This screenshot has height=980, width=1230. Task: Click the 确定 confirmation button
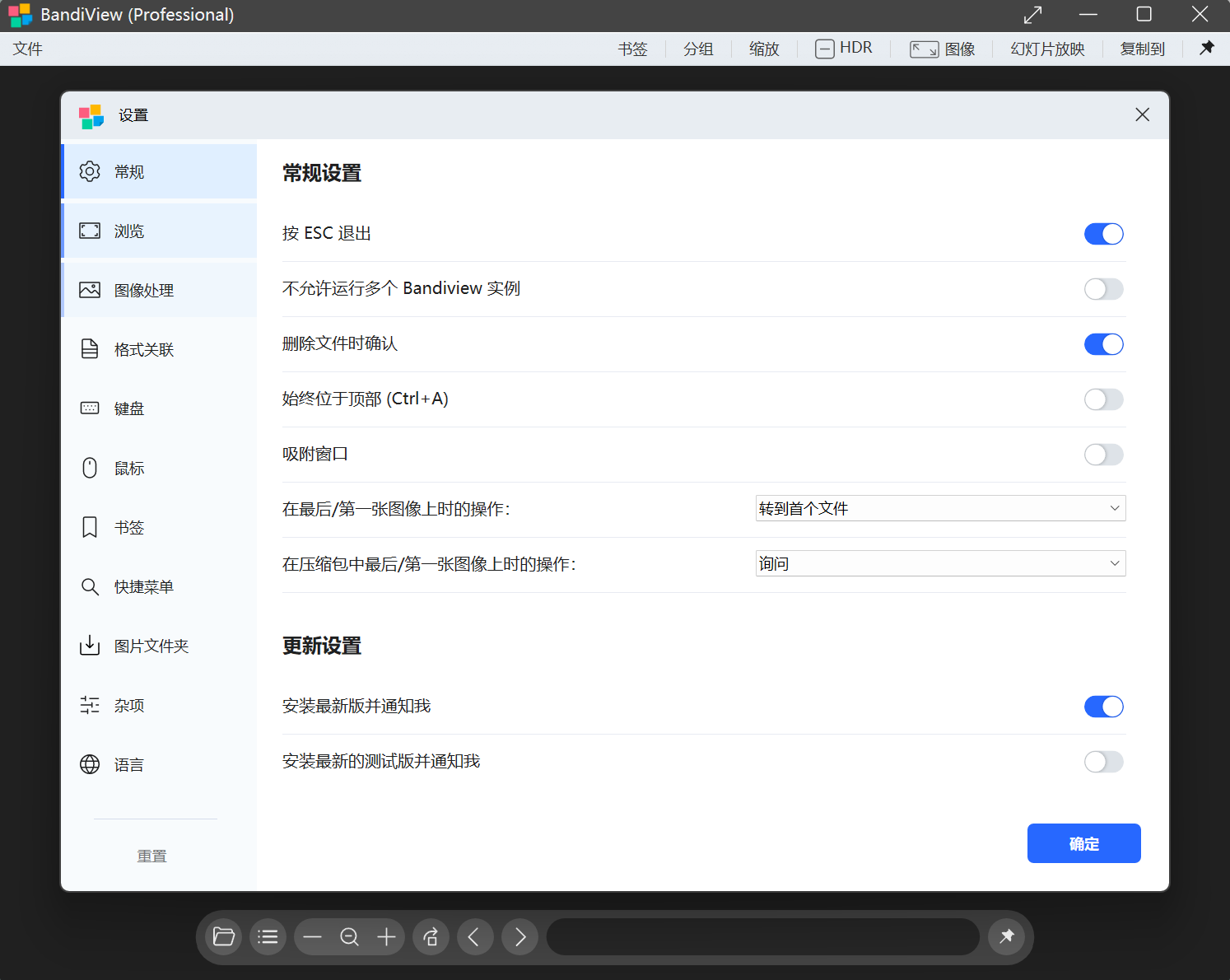[x=1083, y=843]
